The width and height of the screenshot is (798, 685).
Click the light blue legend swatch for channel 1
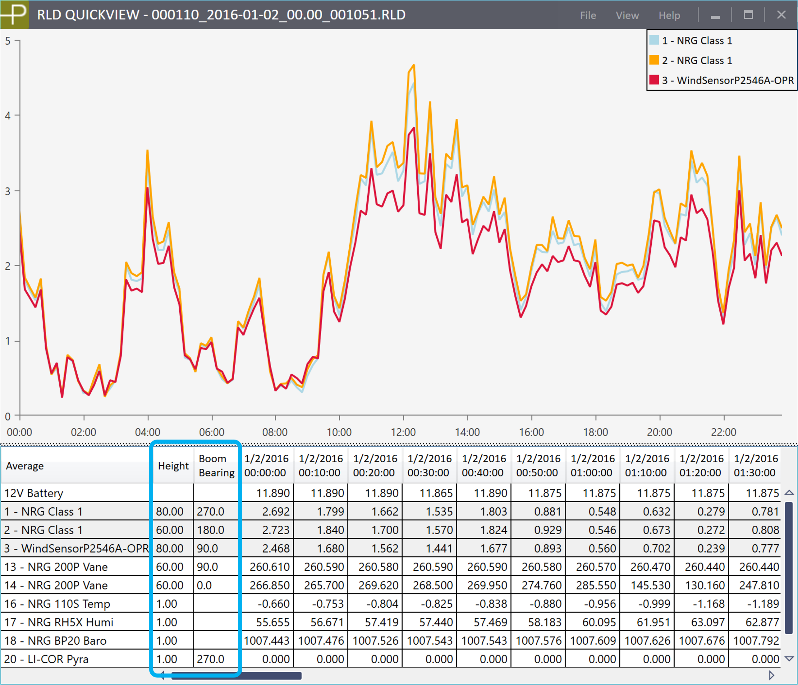[x=654, y=41]
